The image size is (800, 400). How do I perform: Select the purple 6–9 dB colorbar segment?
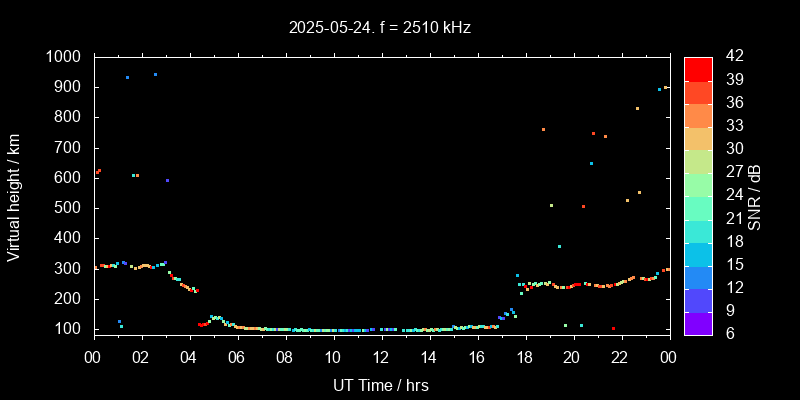698,322
